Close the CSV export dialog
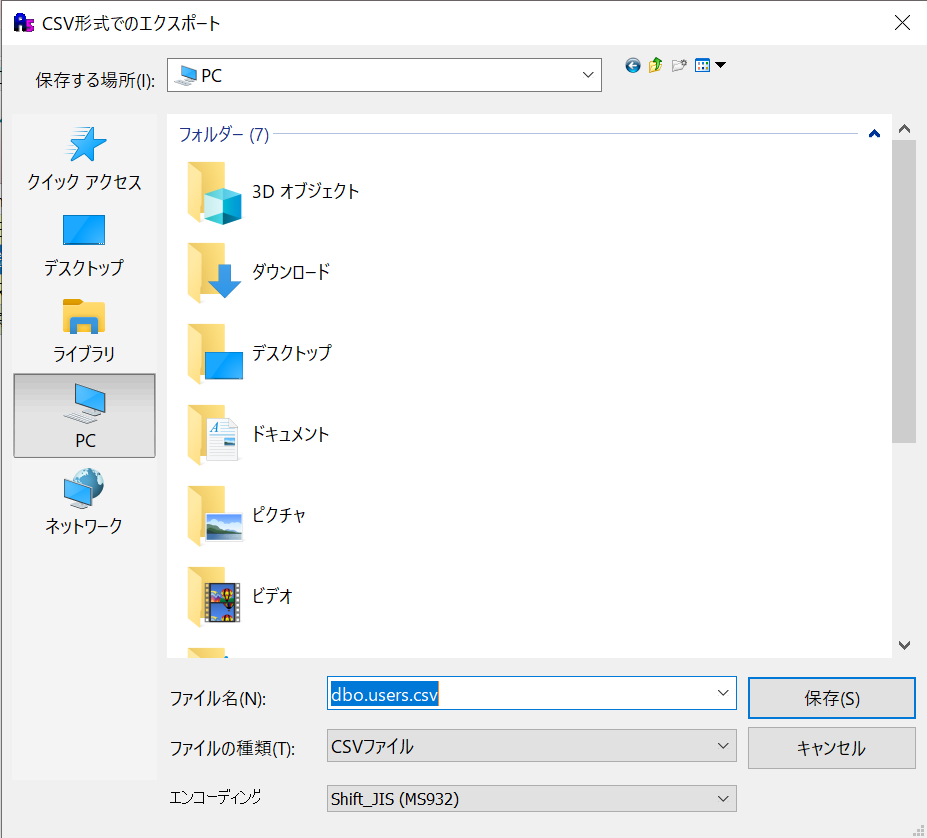The width and height of the screenshot is (927, 838). 902,22
